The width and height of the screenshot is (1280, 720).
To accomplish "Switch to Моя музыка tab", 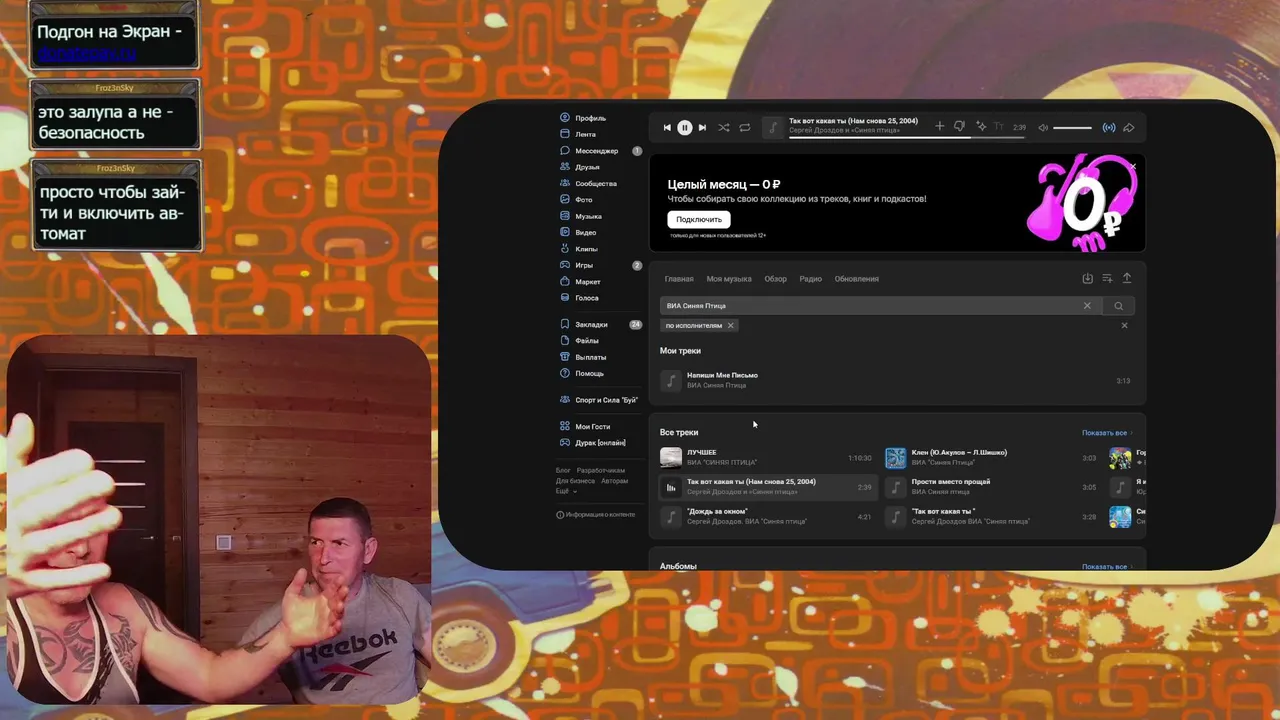I will pos(729,279).
